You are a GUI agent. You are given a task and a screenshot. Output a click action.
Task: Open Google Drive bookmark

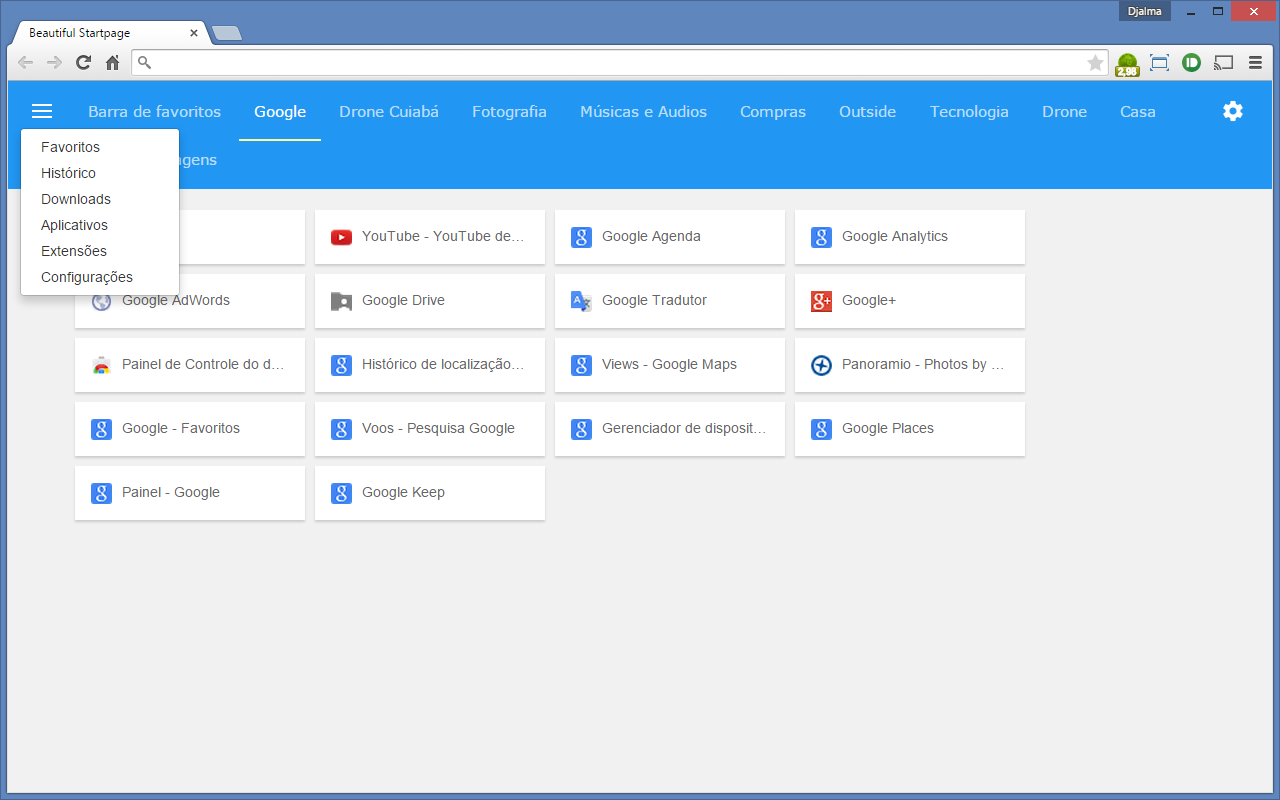tap(430, 301)
